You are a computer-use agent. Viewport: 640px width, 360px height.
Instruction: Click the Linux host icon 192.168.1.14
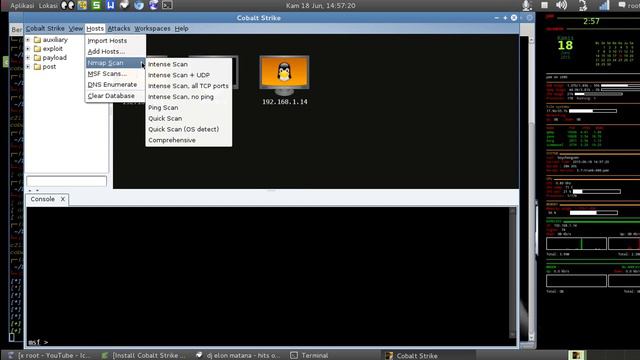(x=284, y=76)
